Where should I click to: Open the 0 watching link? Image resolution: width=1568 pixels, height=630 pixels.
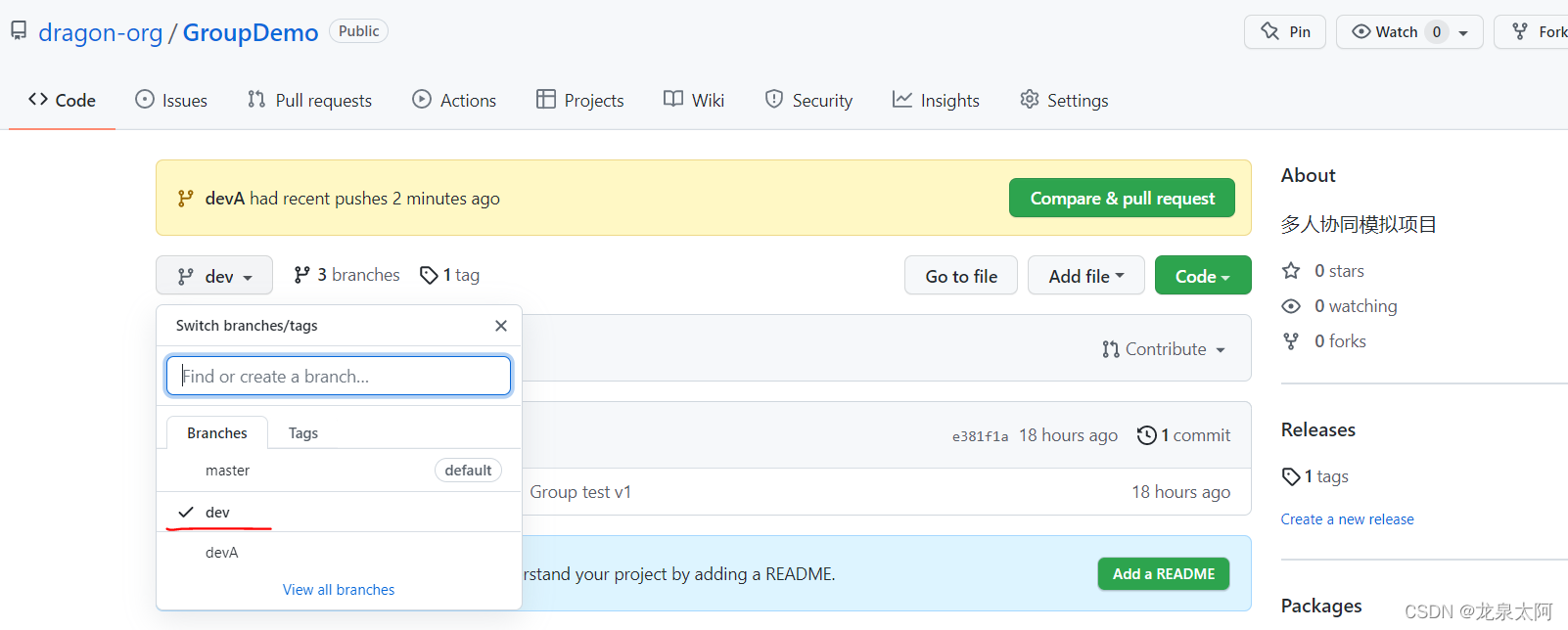[1340, 306]
